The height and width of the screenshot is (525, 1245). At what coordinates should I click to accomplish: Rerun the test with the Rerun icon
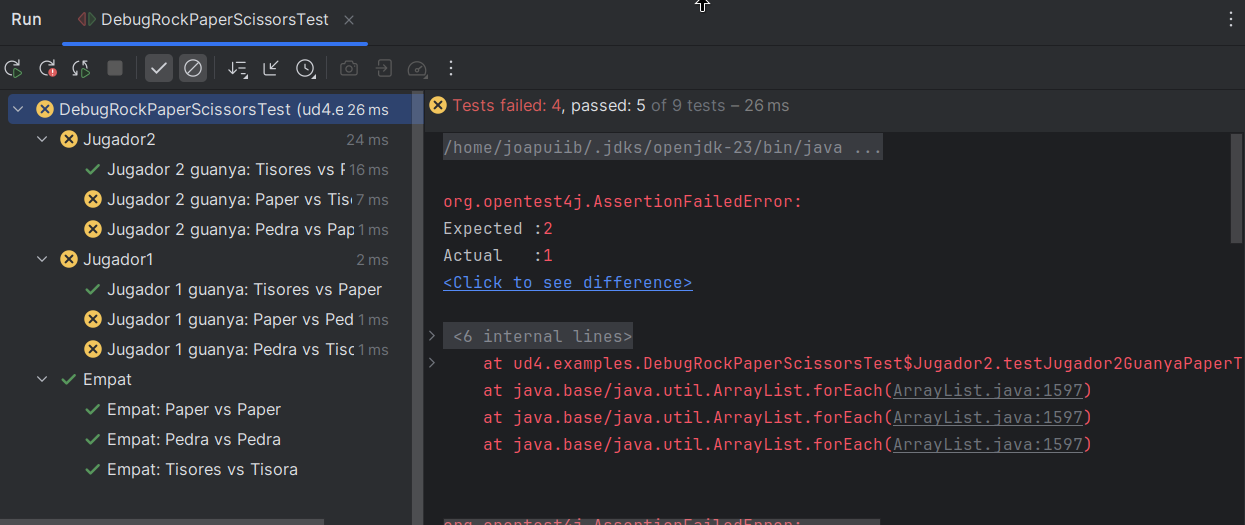(x=14, y=69)
